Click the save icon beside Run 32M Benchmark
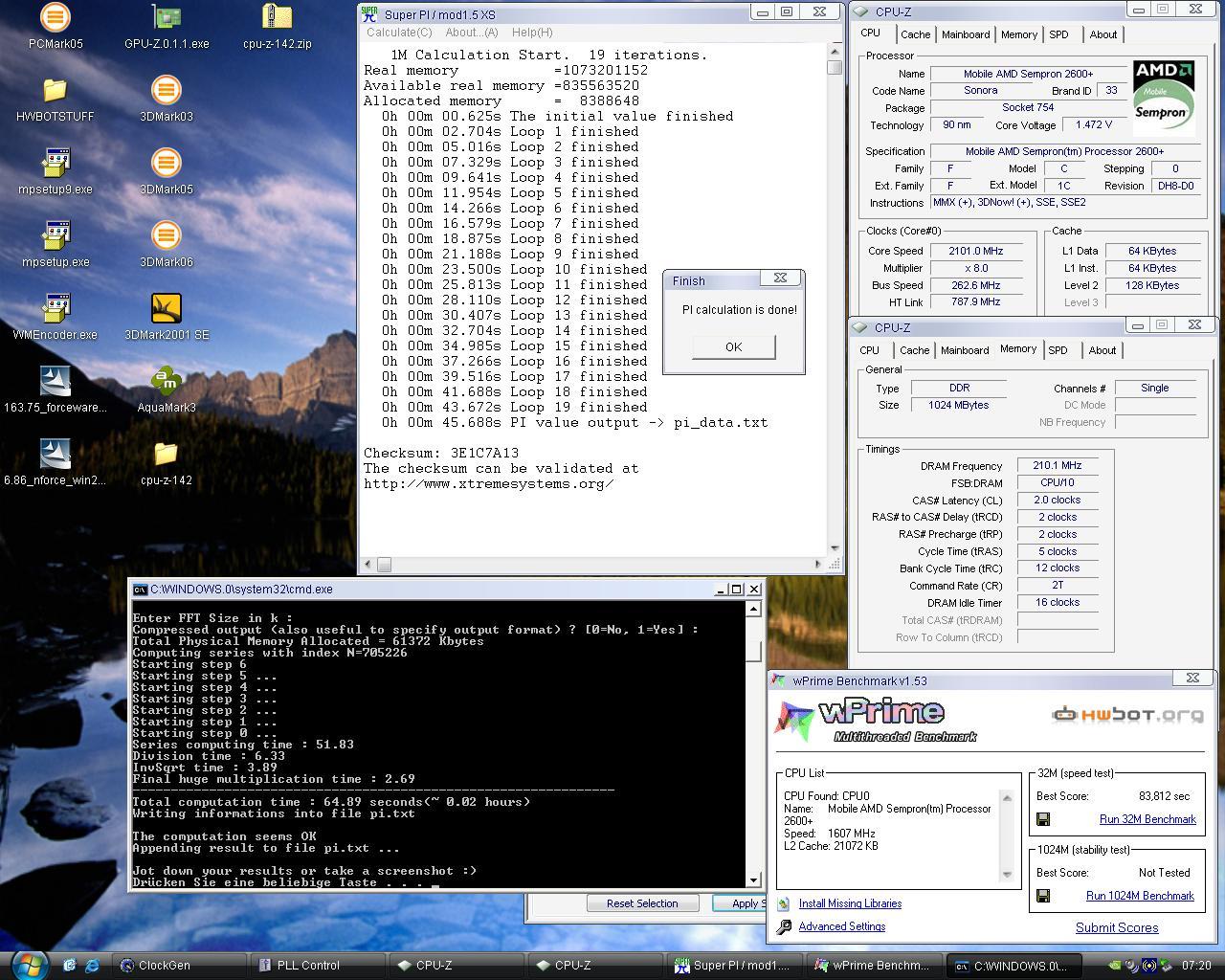The width and height of the screenshot is (1225, 980). click(x=1043, y=819)
